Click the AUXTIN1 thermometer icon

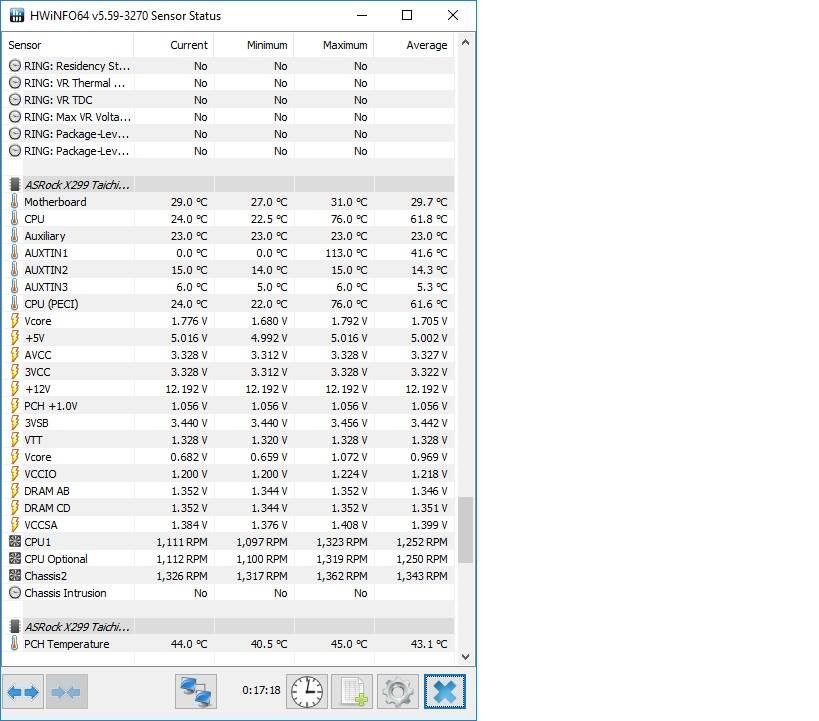[x=15, y=253]
